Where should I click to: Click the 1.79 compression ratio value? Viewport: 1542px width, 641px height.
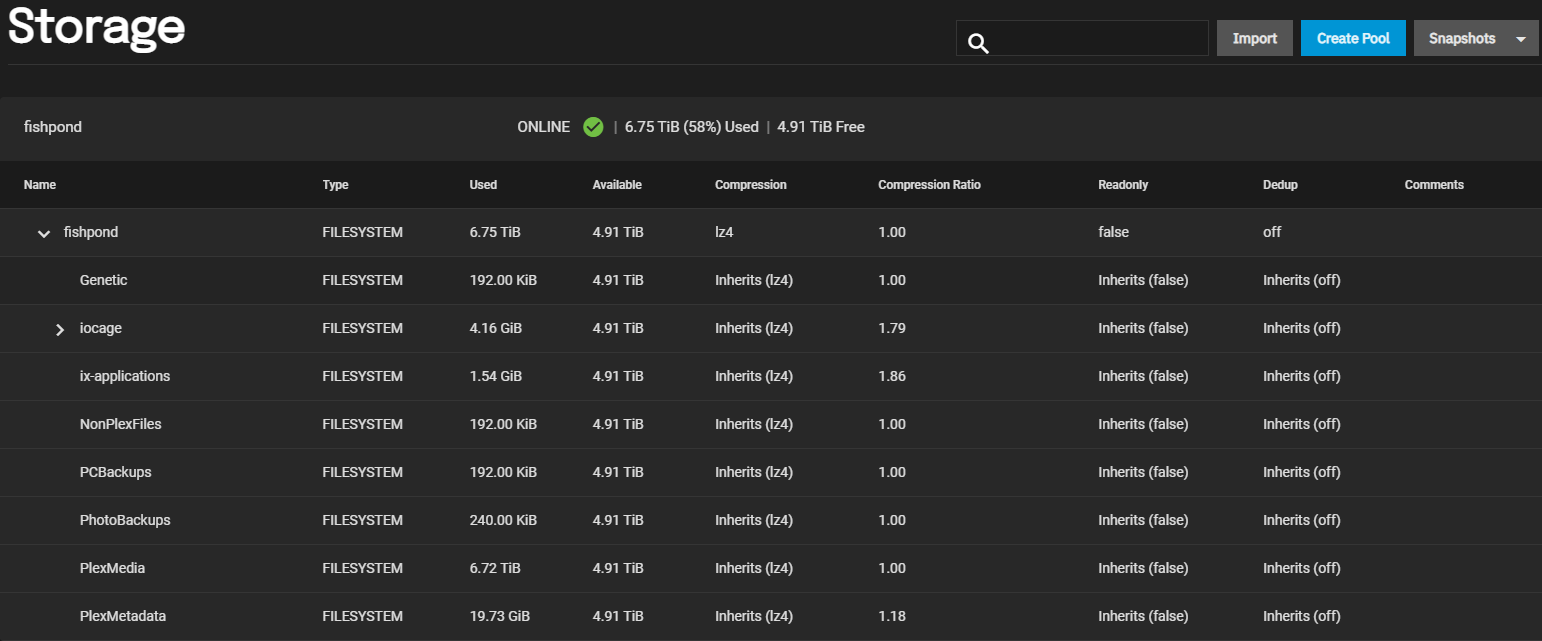coord(892,328)
